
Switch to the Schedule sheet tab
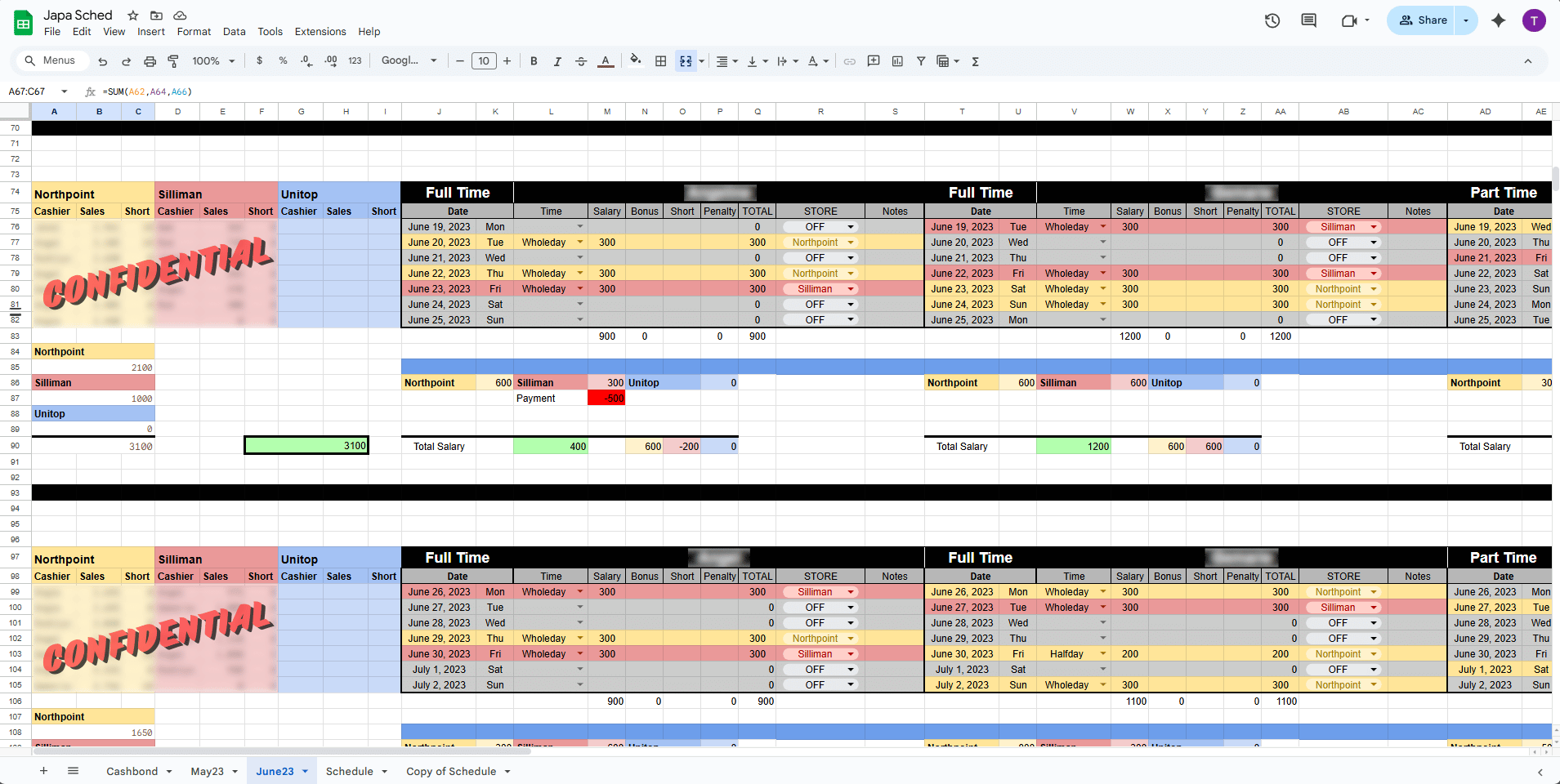point(349,772)
